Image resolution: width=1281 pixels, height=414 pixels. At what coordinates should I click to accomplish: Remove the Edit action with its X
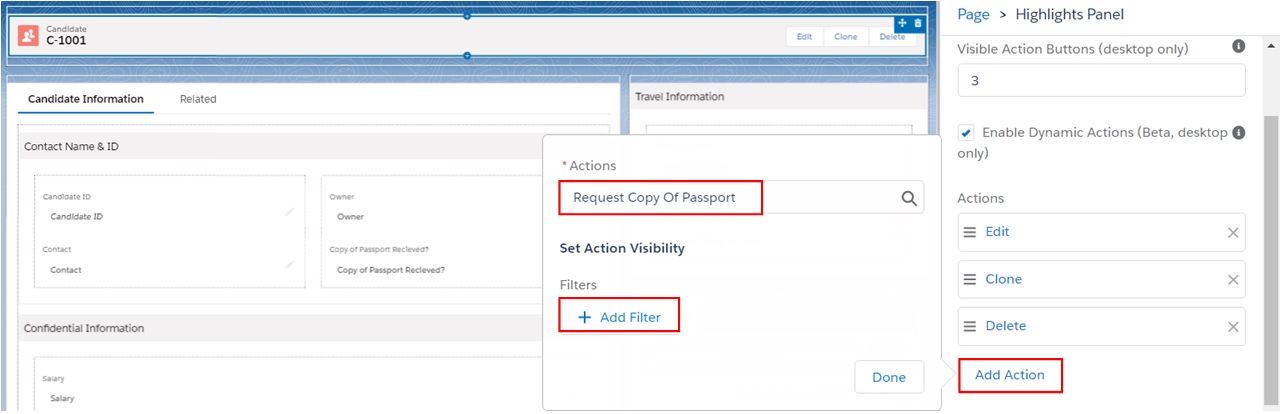(x=1233, y=233)
